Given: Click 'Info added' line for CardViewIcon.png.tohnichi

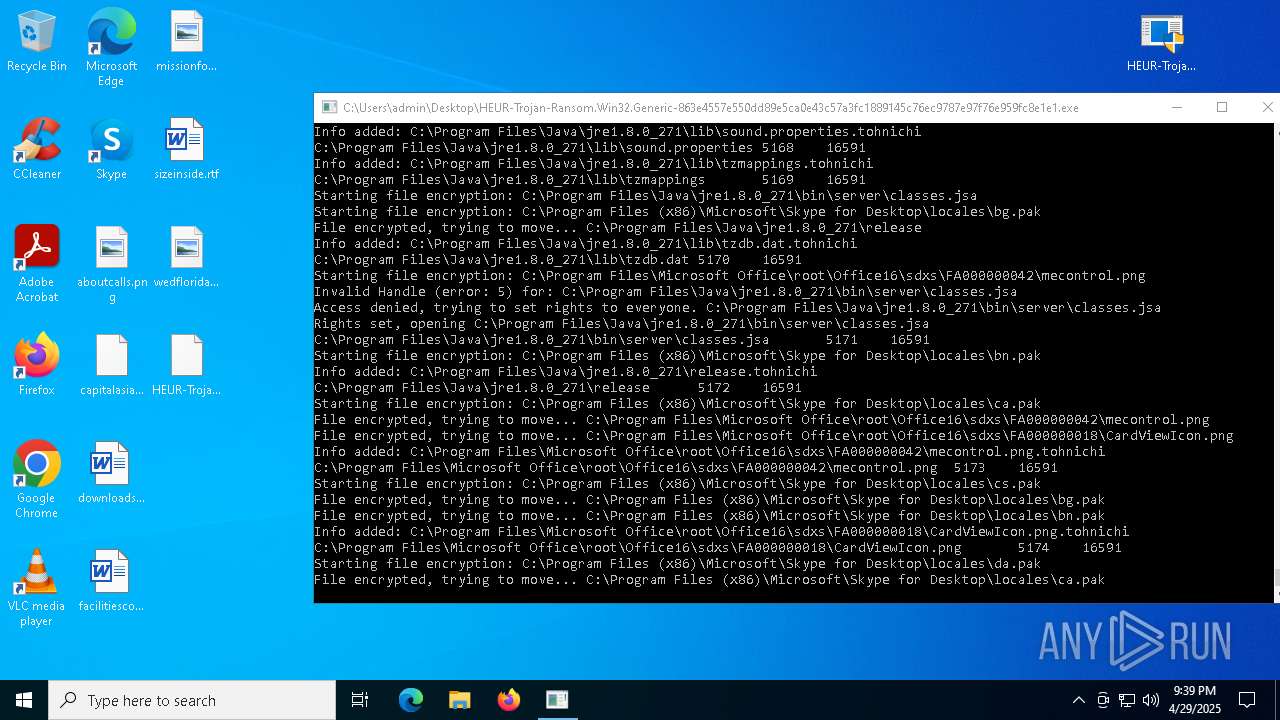Looking at the screenshot, I should pos(721,531).
